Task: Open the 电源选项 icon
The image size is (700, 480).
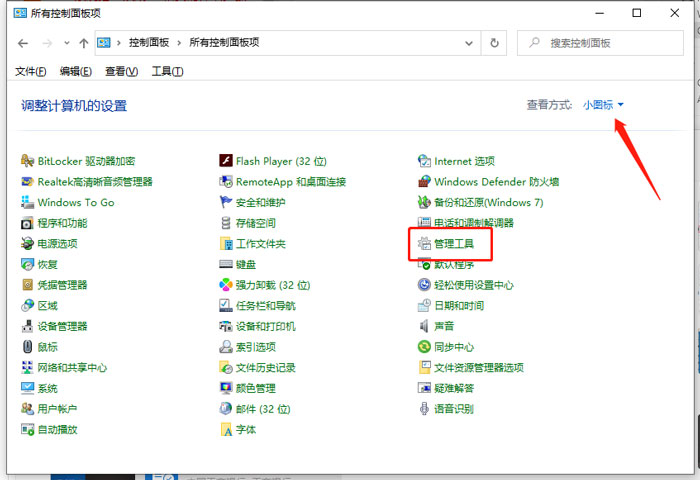Action: [27, 244]
